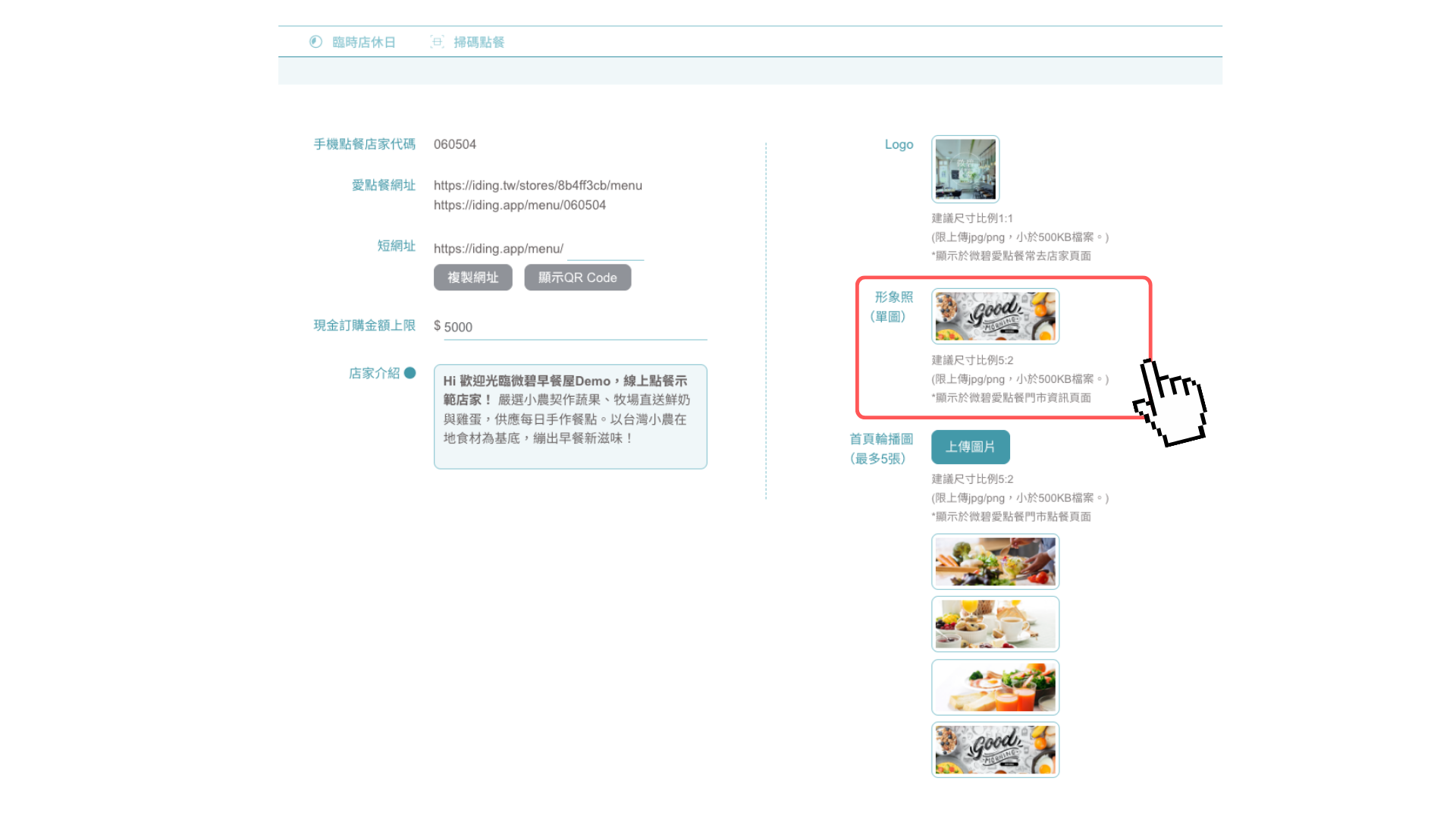Image resolution: width=1456 pixels, height=819 pixels.
Task: Select the 形象照 Good Morning thumbnail
Action: 996,316
